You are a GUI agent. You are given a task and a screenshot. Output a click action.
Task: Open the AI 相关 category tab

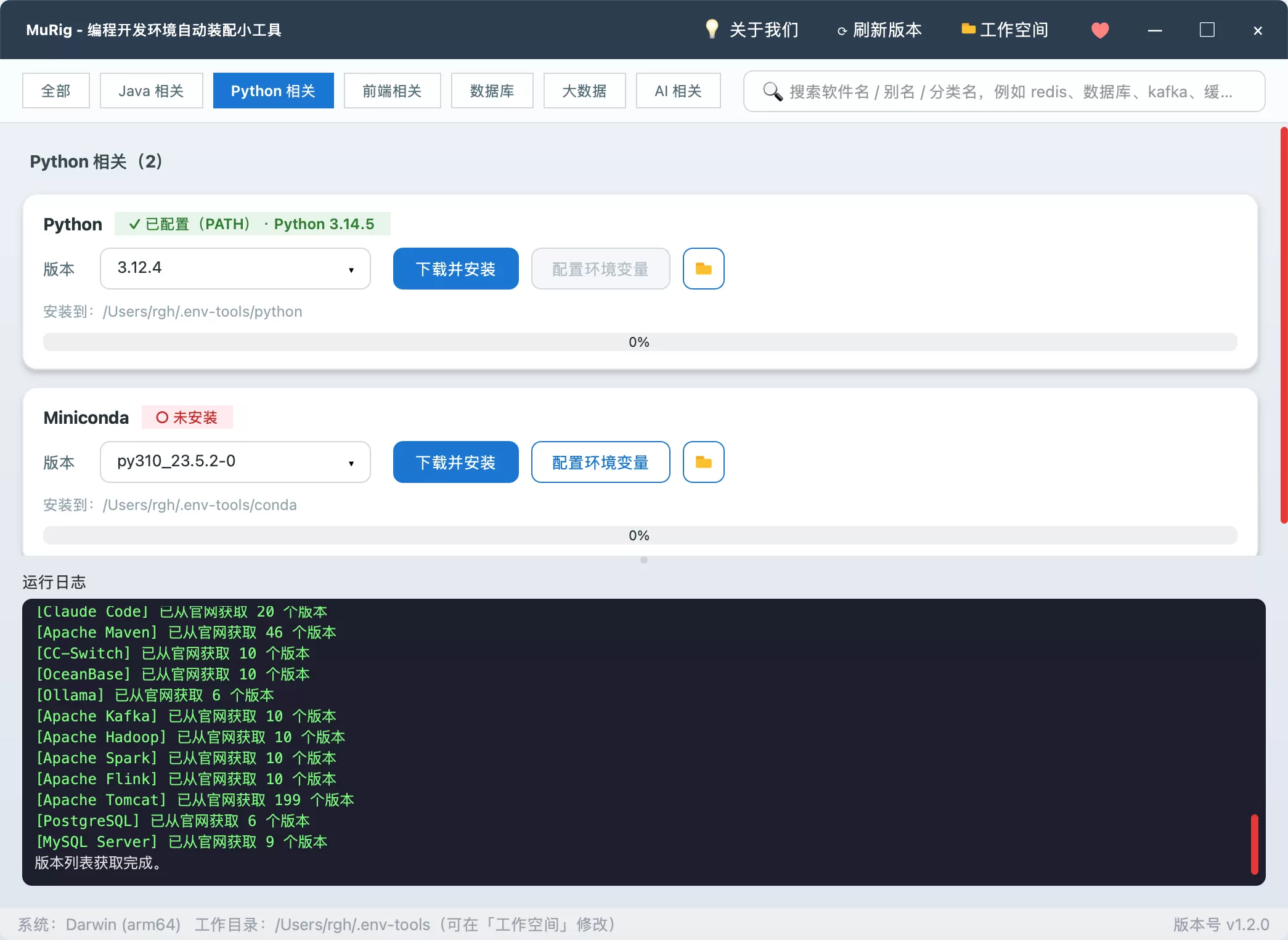click(x=679, y=91)
